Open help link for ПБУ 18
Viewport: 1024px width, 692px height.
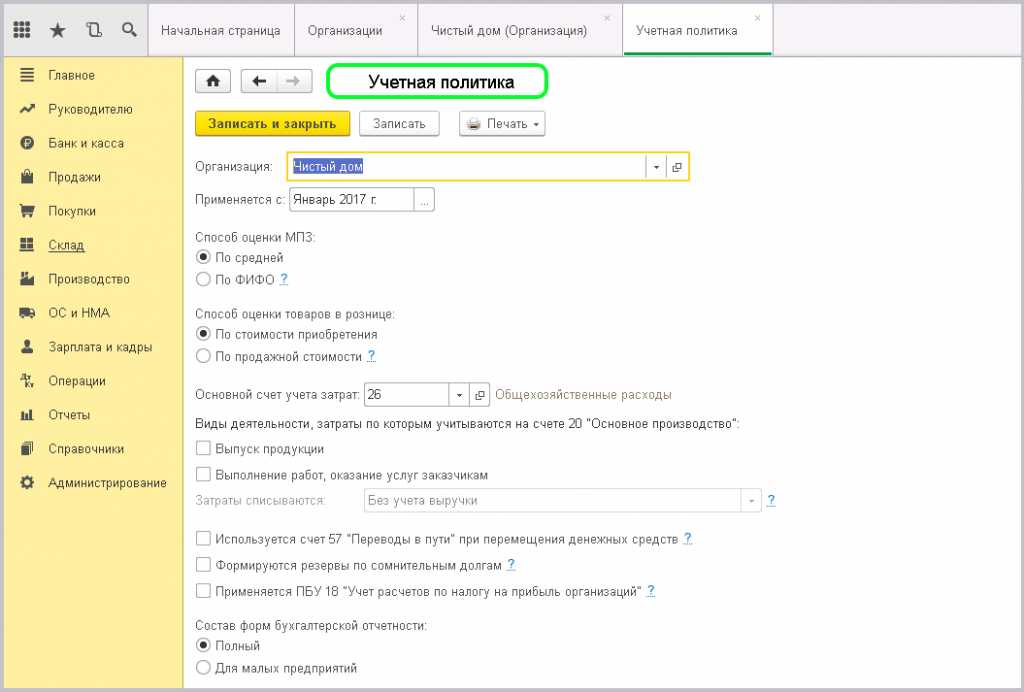tap(650, 591)
